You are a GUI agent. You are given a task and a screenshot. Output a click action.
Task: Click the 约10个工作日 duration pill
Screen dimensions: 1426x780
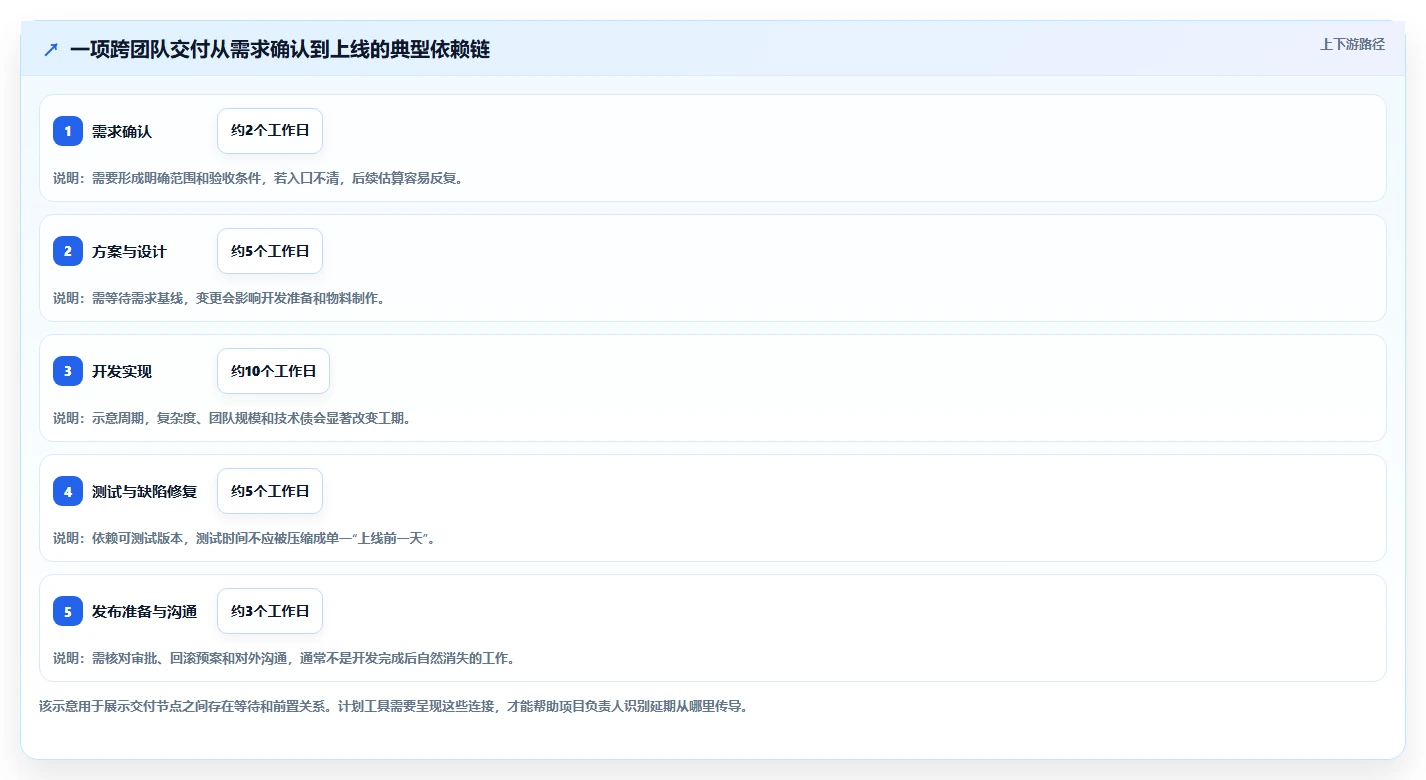point(273,371)
